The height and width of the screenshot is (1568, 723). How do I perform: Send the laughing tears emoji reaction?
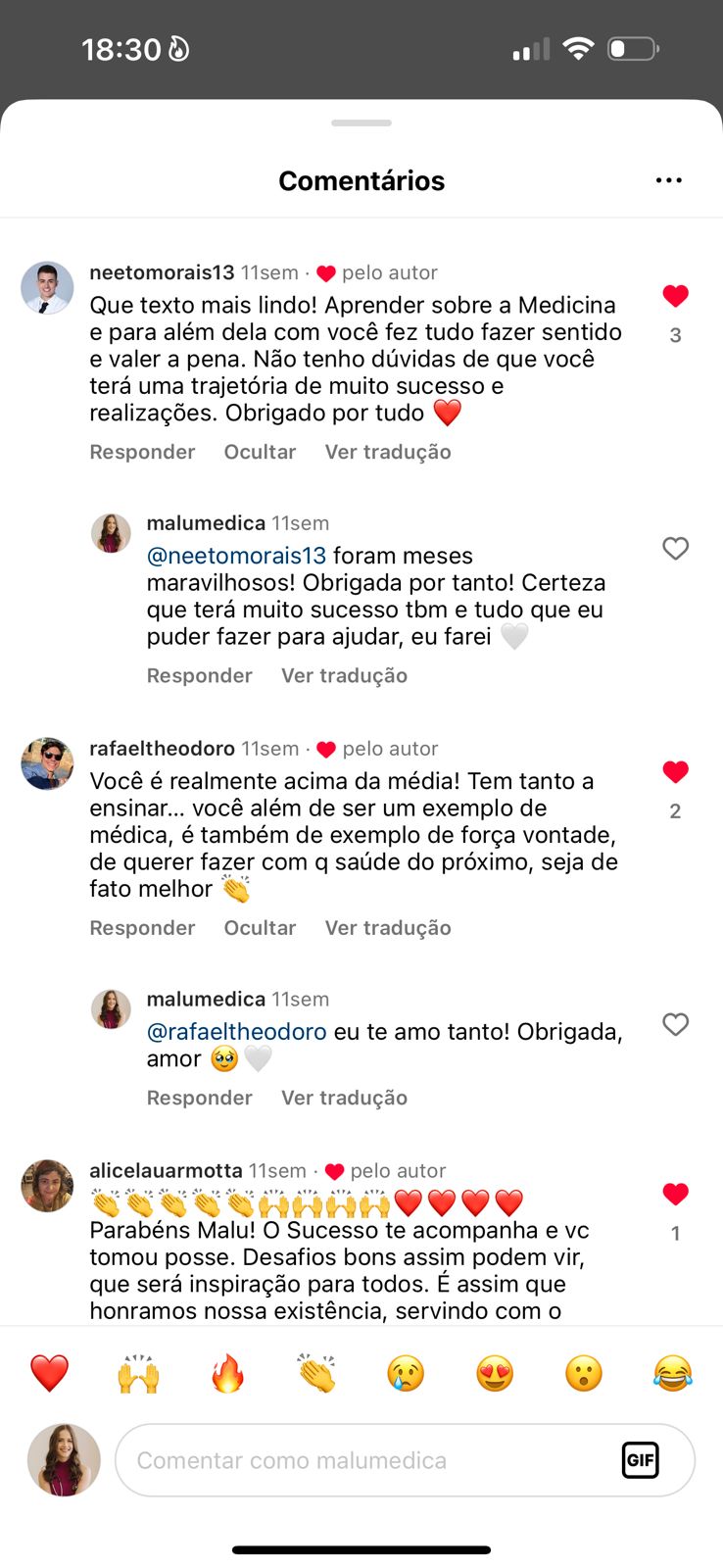(x=672, y=1373)
